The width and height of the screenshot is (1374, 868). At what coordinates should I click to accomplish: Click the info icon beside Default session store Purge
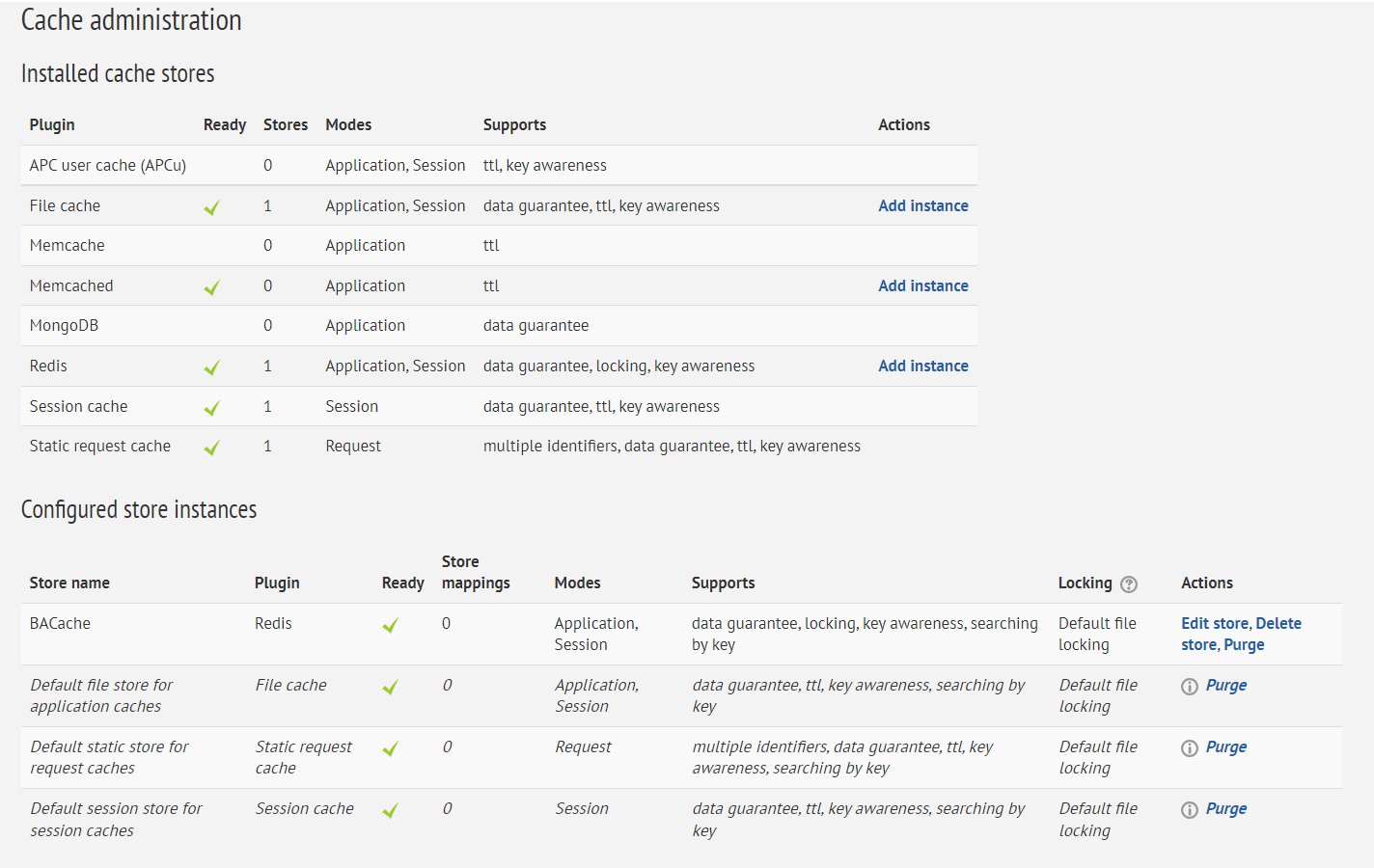pos(1189,808)
